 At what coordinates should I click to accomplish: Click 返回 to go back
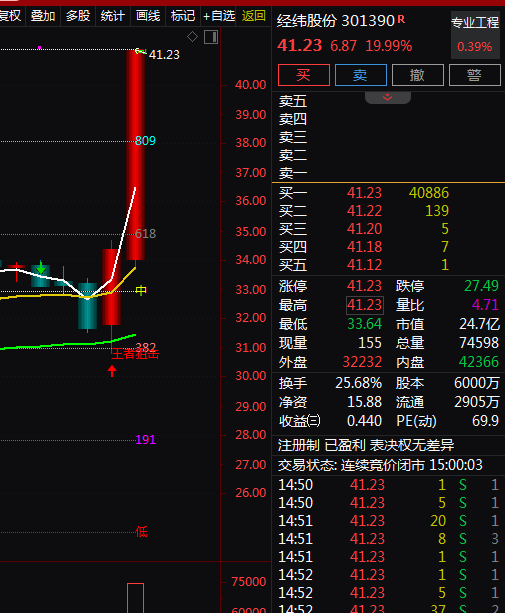pyautogui.click(x=253, y=16)
